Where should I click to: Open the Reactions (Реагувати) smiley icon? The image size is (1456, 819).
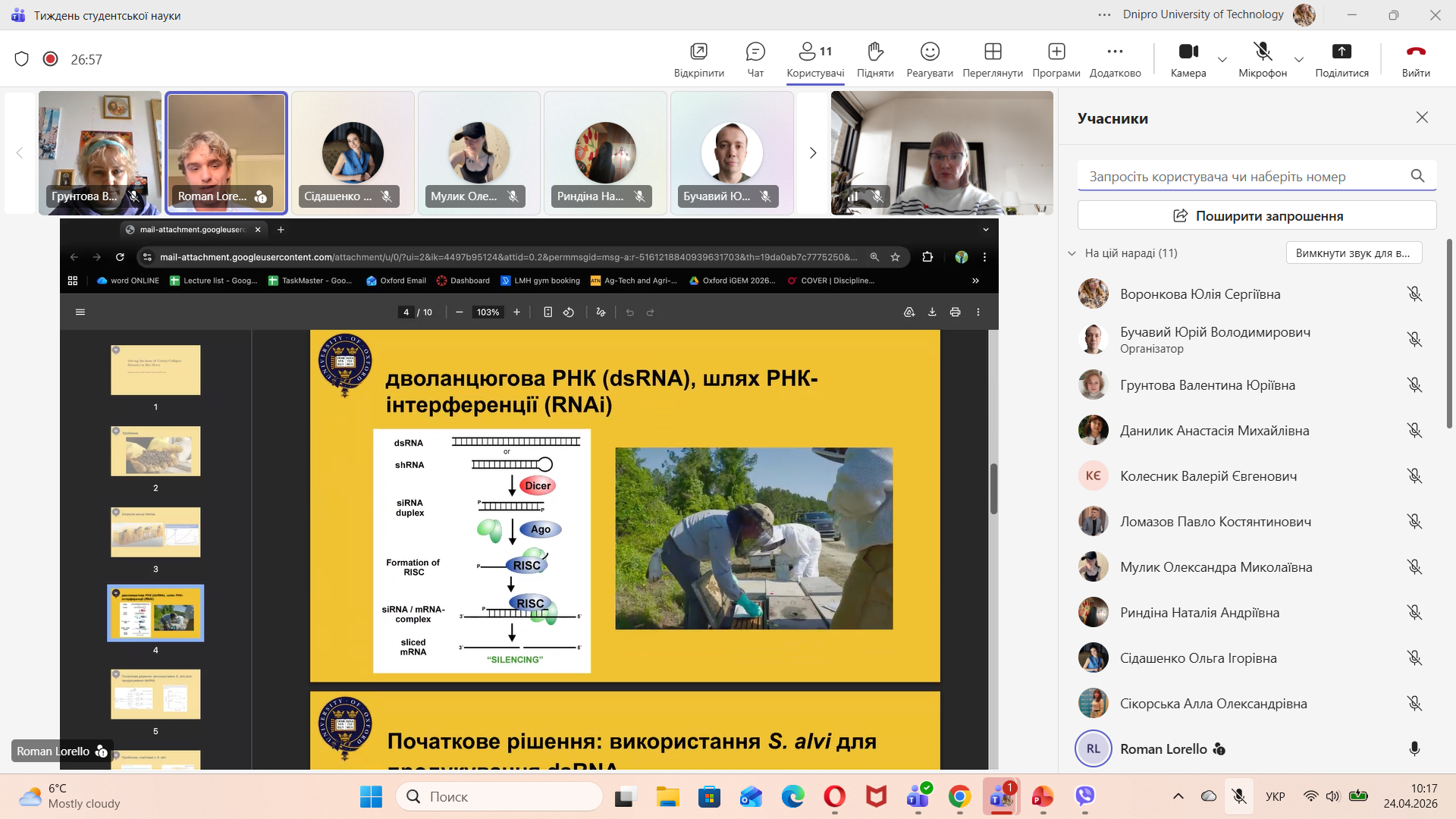click(x=930, y=52)
